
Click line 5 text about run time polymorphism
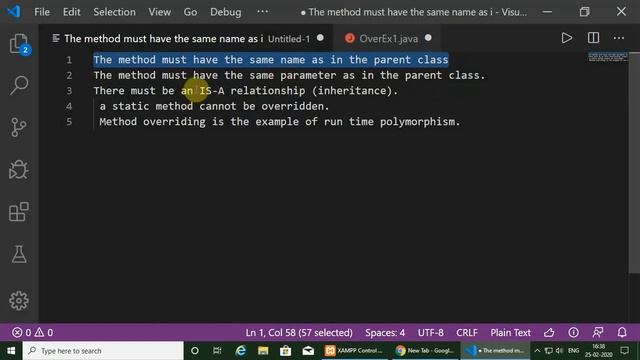(280, 122)
